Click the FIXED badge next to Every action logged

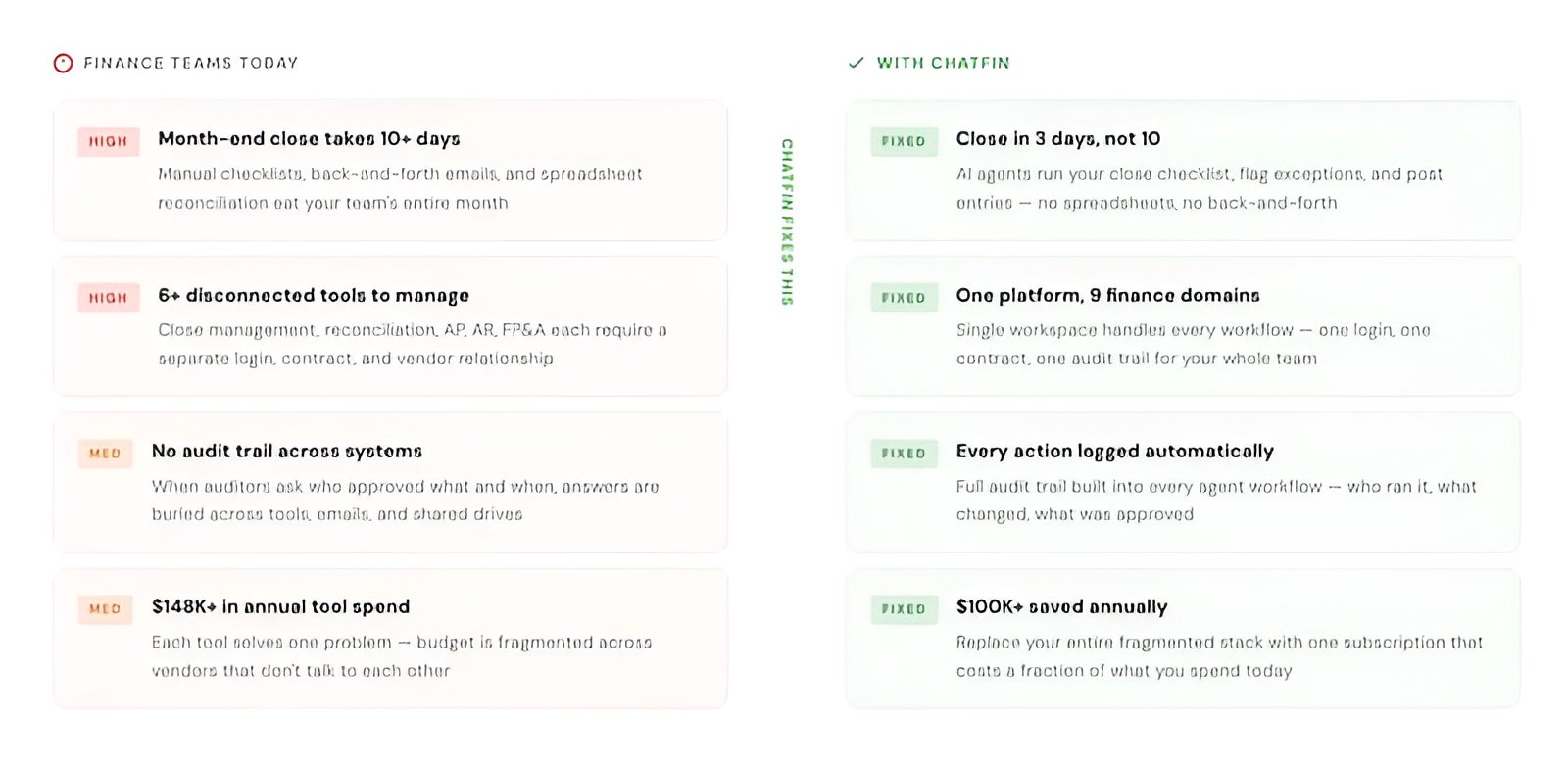[x=904, y=454]
